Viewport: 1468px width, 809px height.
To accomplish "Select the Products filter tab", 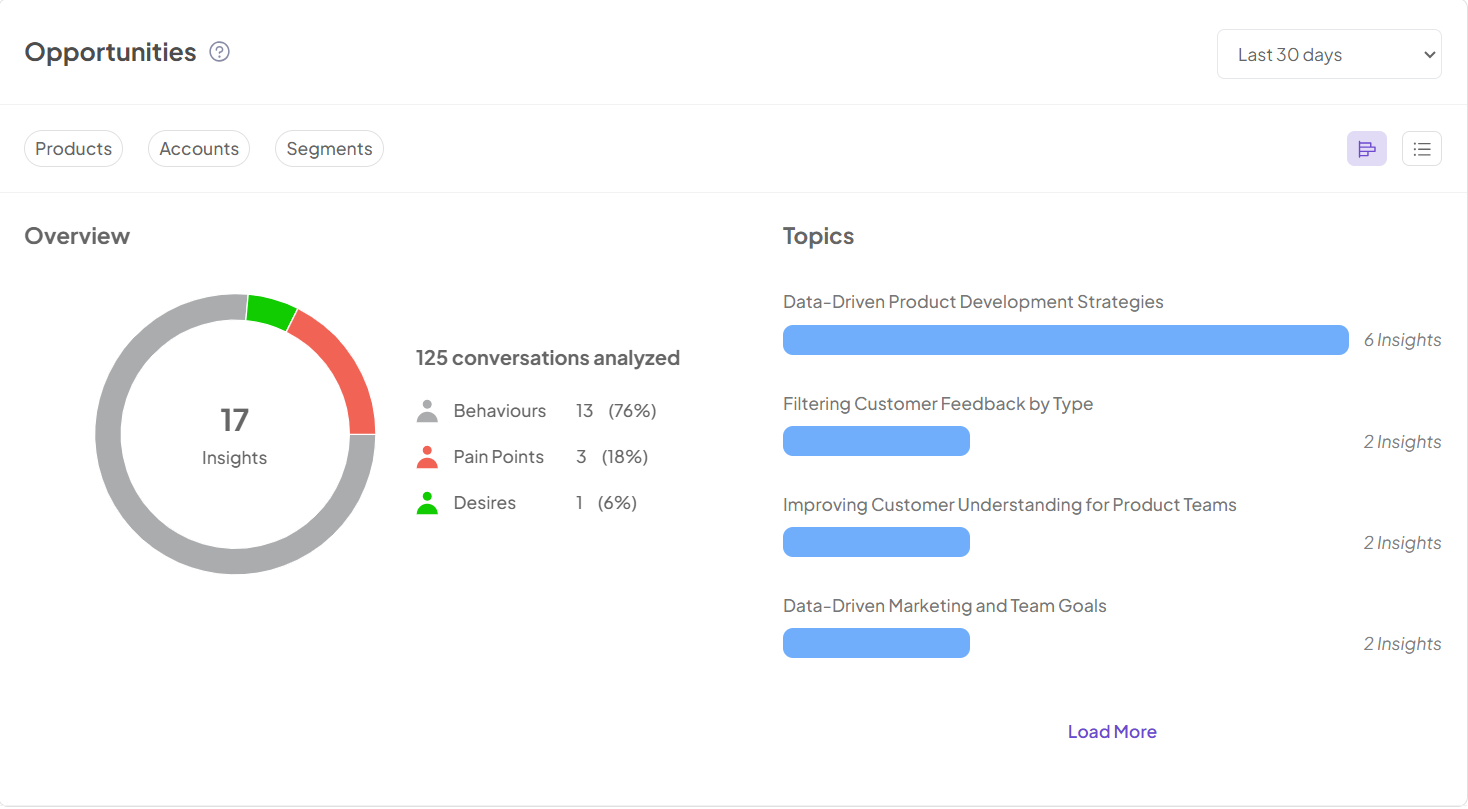I will (73, 149).
